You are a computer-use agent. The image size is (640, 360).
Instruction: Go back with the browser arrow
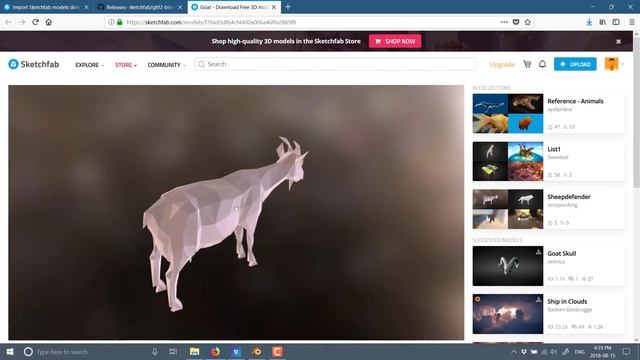pyautogui.click(x=9, y=22)
